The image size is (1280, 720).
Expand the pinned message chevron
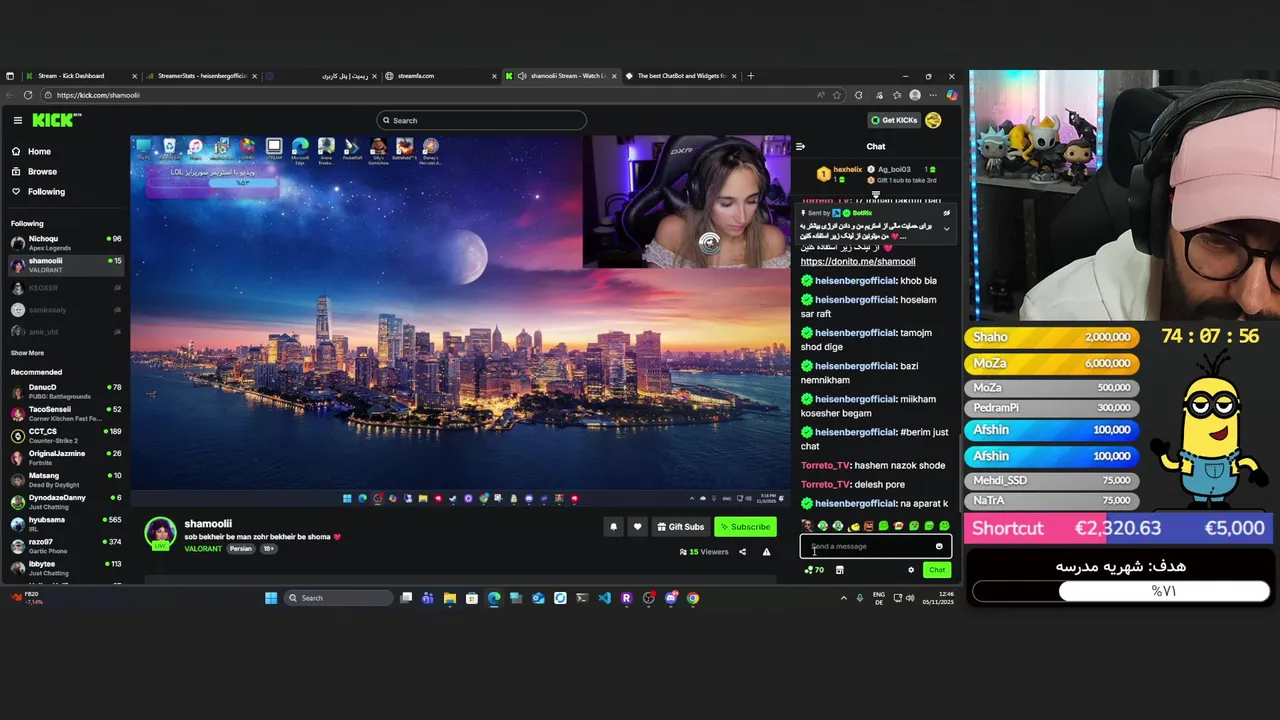[946, 228]
